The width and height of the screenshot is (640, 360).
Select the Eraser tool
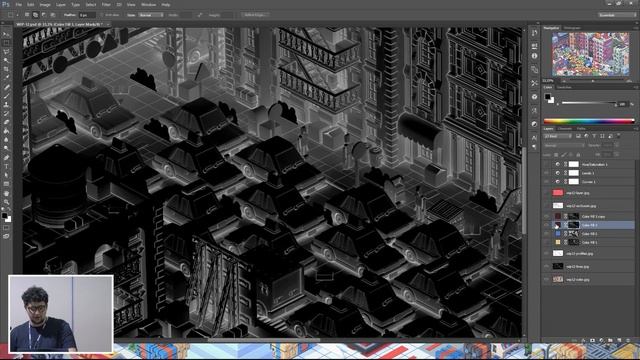(x=6, y=122)
